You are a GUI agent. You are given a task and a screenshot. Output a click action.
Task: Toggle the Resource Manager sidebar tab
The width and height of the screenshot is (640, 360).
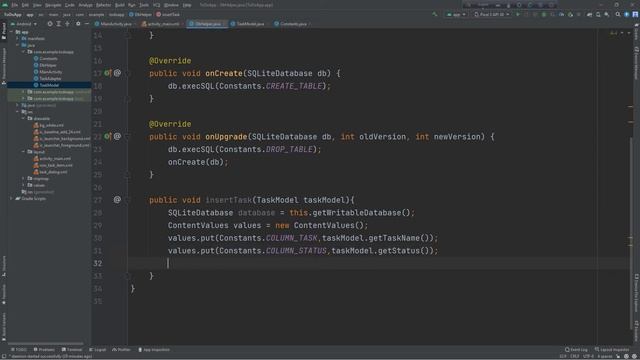coord(4,65)
